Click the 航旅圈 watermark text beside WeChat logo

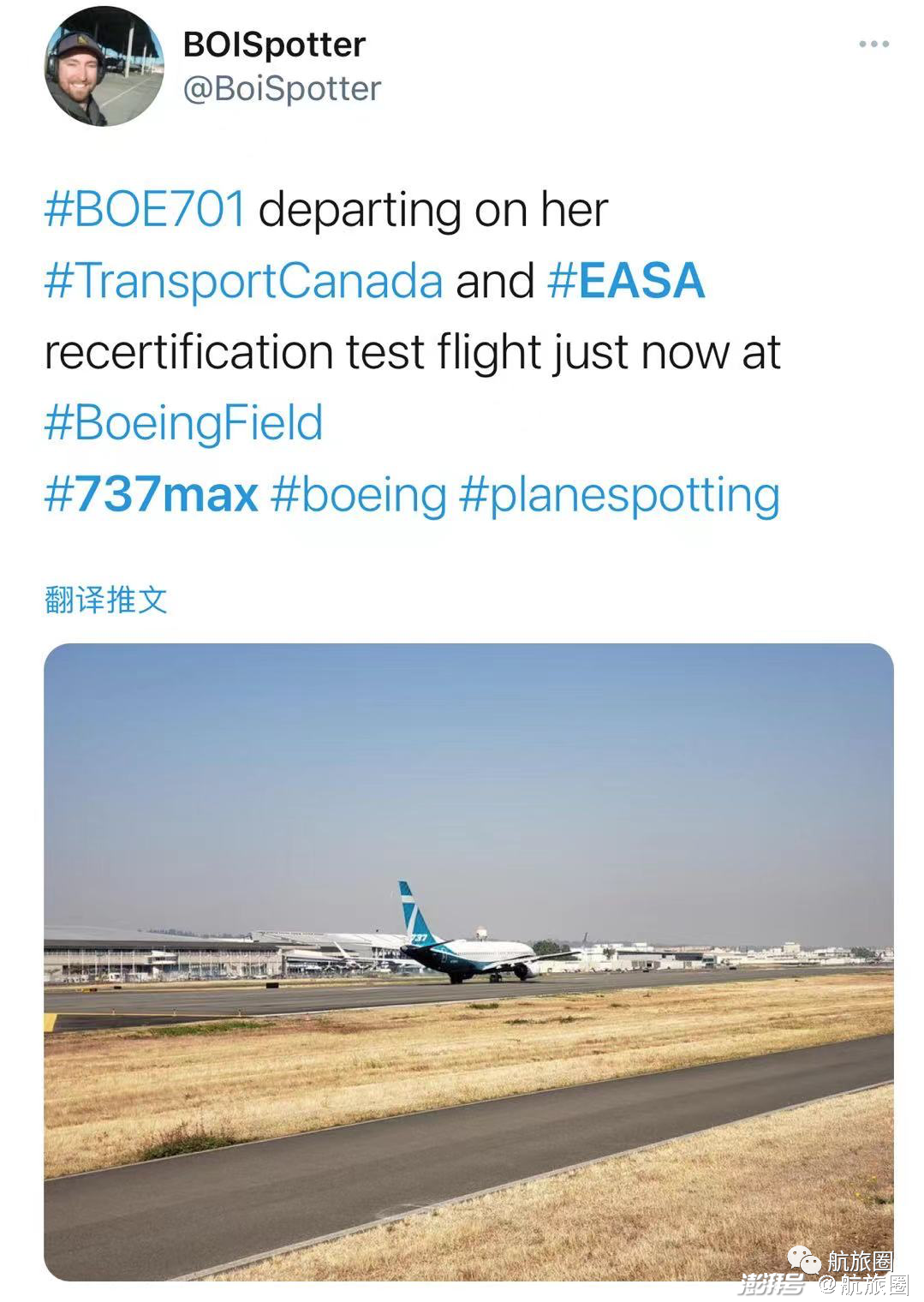tap(859, 1261)
